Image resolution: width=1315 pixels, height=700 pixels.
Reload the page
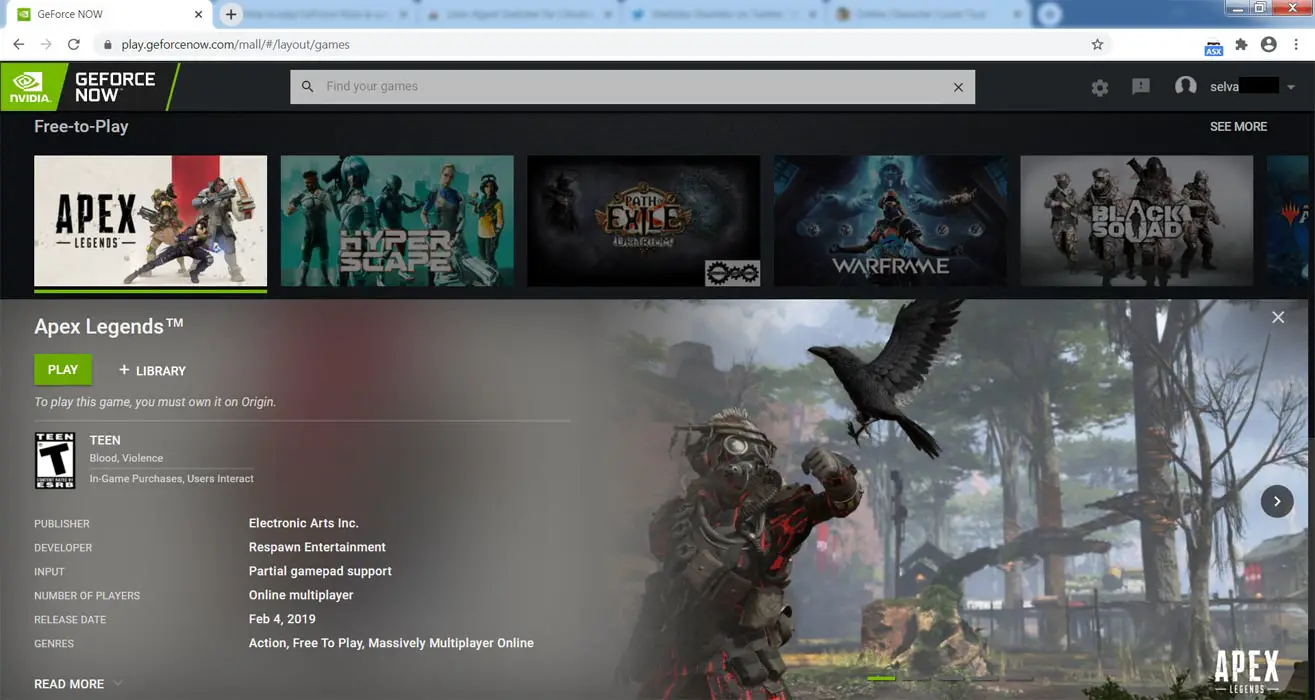(x=73, y=44)
